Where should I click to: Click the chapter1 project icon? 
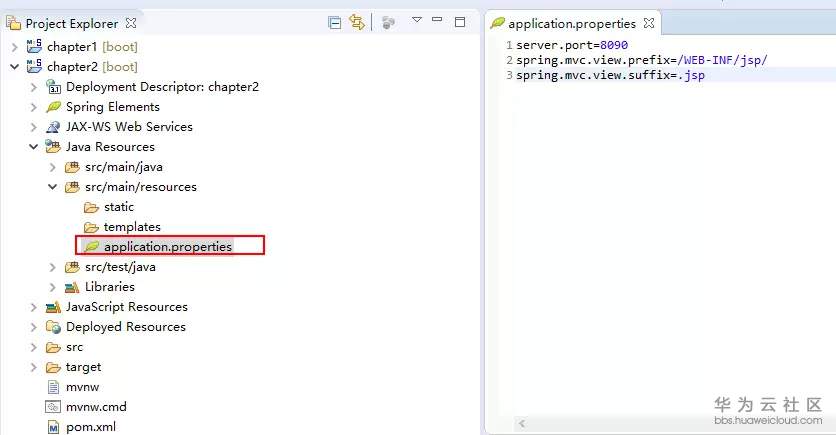point(34,46)
